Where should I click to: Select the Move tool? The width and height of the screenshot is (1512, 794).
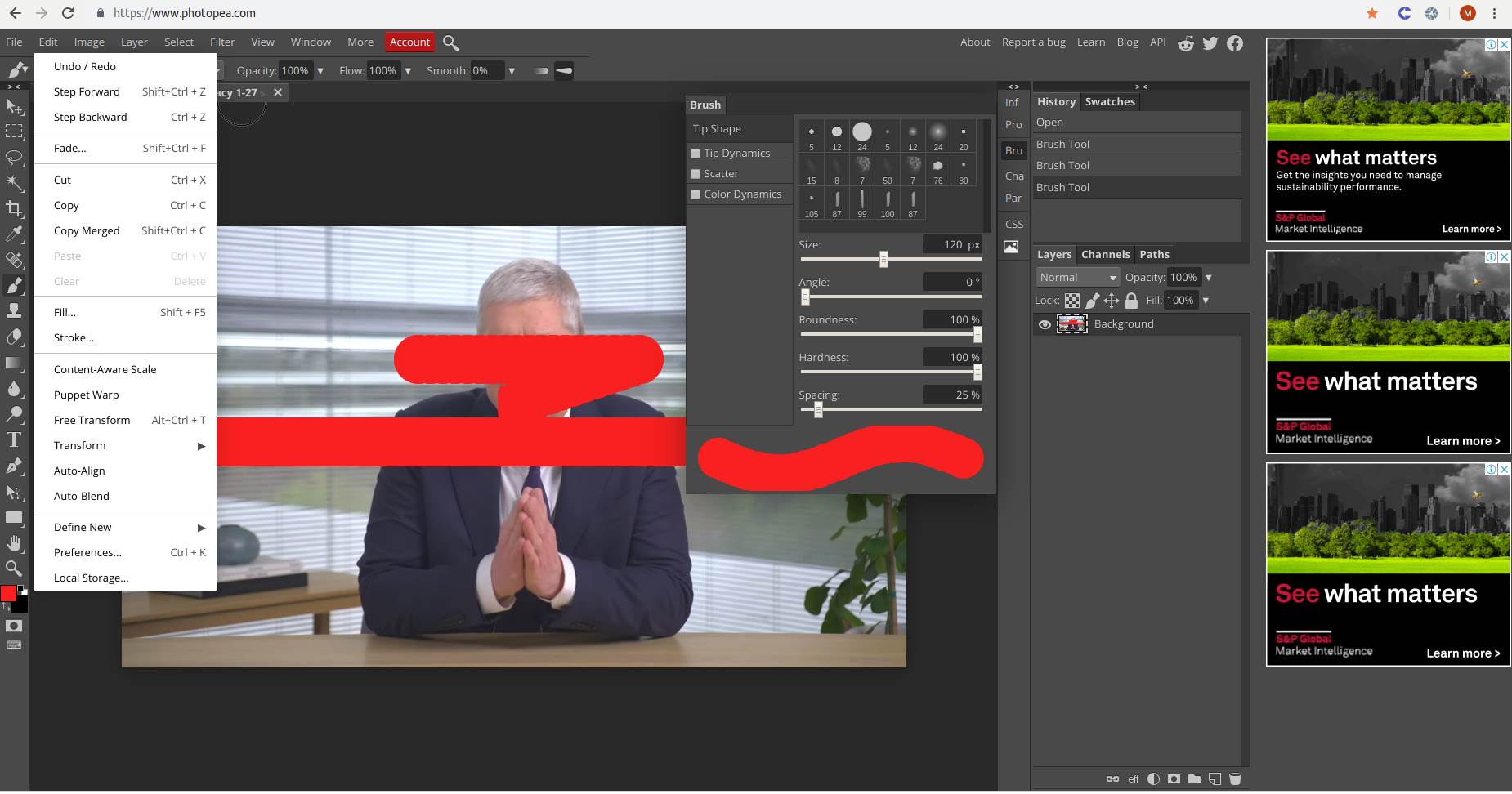(x=13, y=107)
